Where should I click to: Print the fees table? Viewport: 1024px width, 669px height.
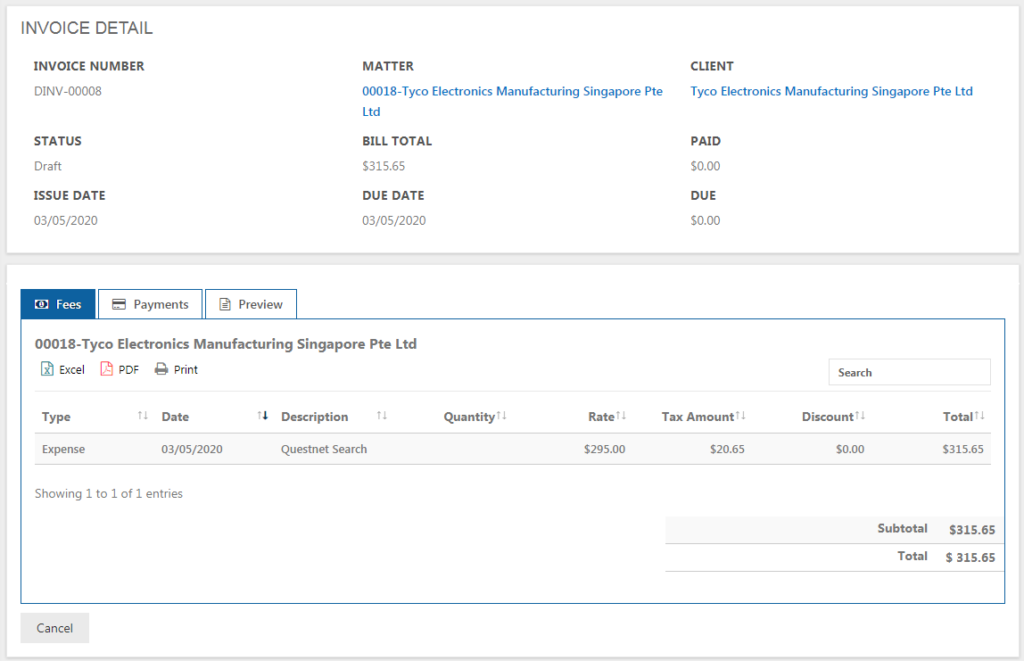point(176,369)
